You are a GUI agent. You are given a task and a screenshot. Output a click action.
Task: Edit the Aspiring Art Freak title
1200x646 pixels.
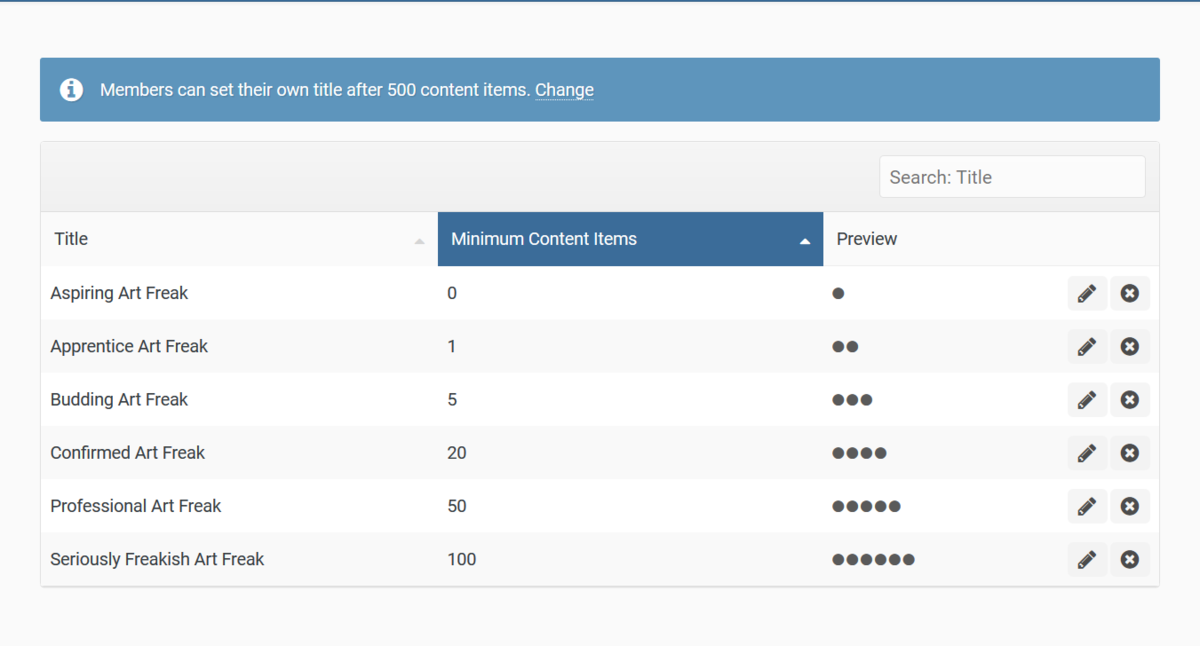coord(1087,294)
